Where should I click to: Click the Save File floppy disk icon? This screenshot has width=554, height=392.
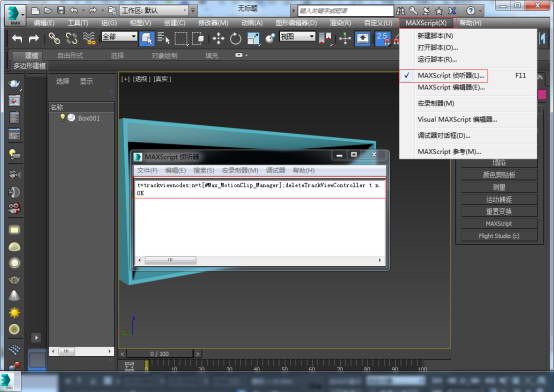click(61, 11)
